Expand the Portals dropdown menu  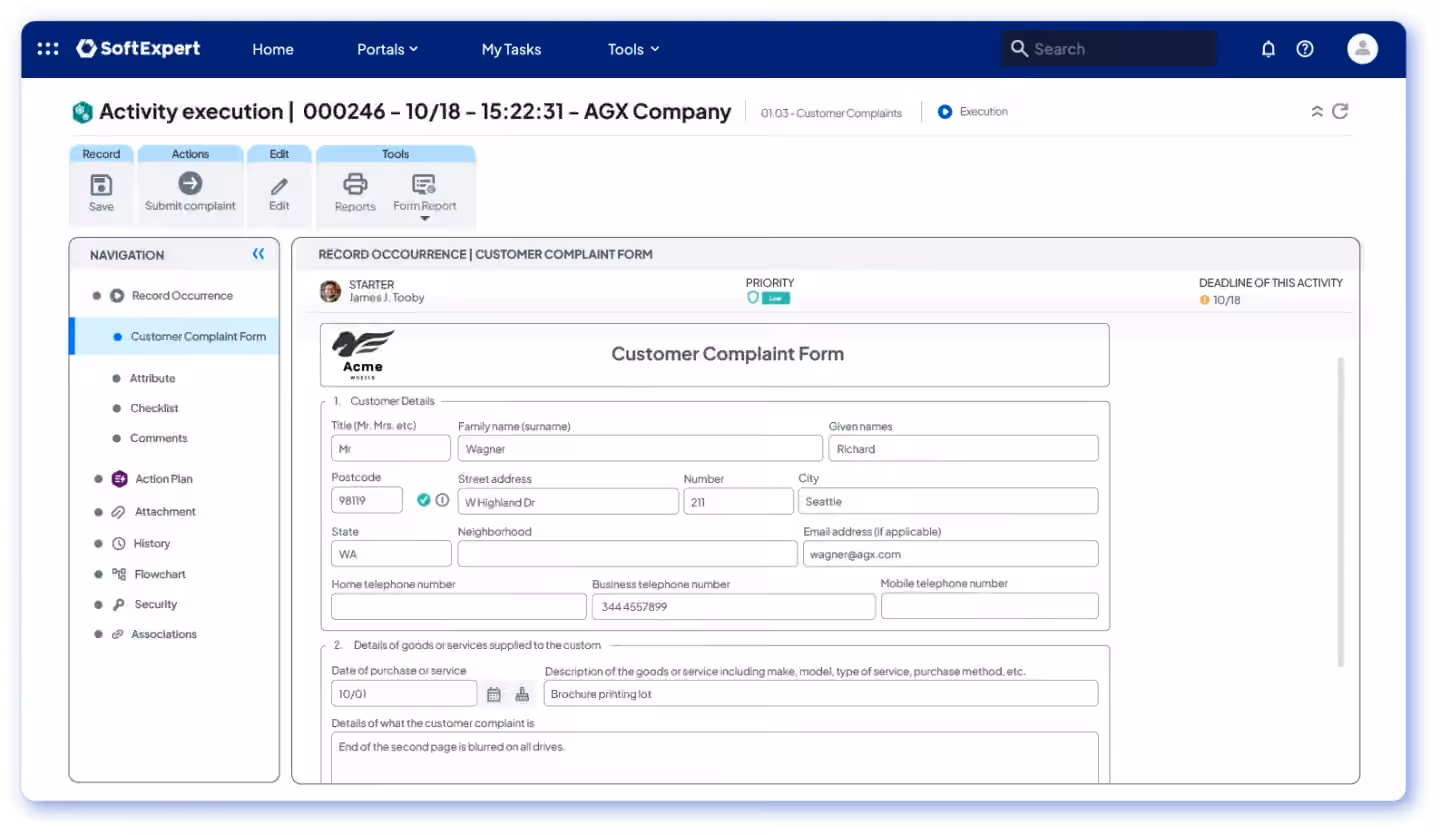(x=387, y=49)
